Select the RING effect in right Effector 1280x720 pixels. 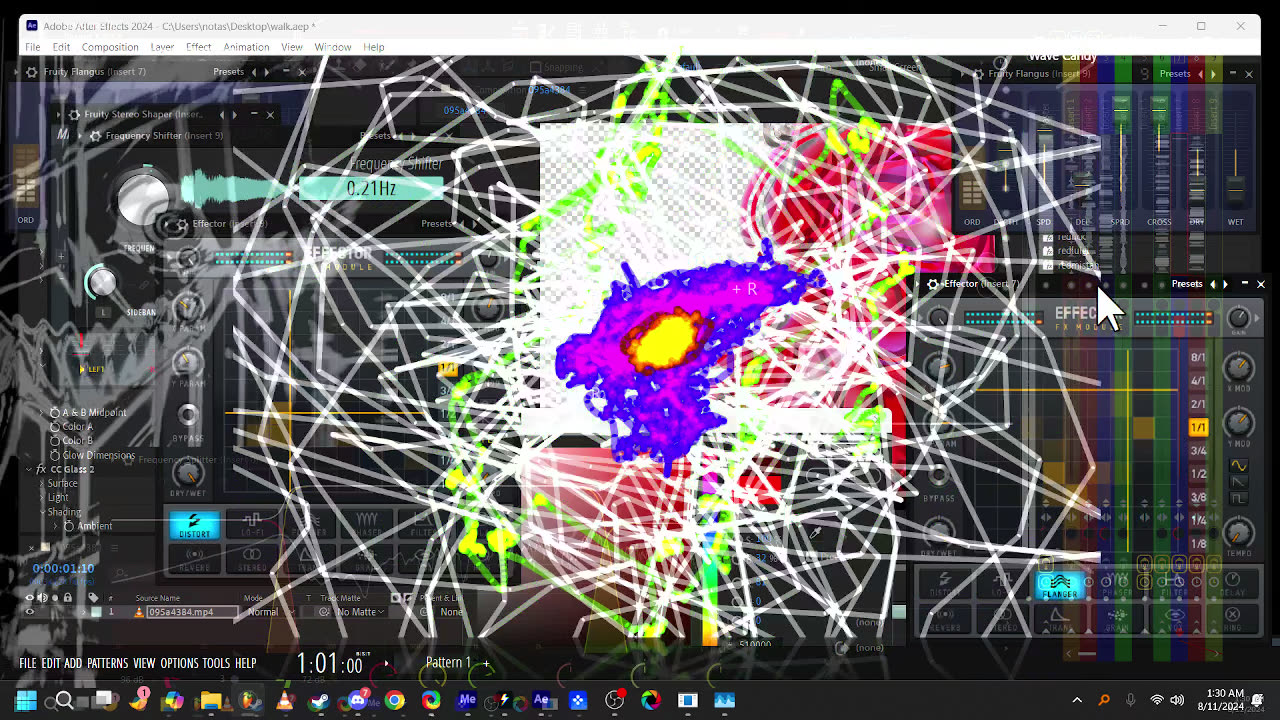1233,618
